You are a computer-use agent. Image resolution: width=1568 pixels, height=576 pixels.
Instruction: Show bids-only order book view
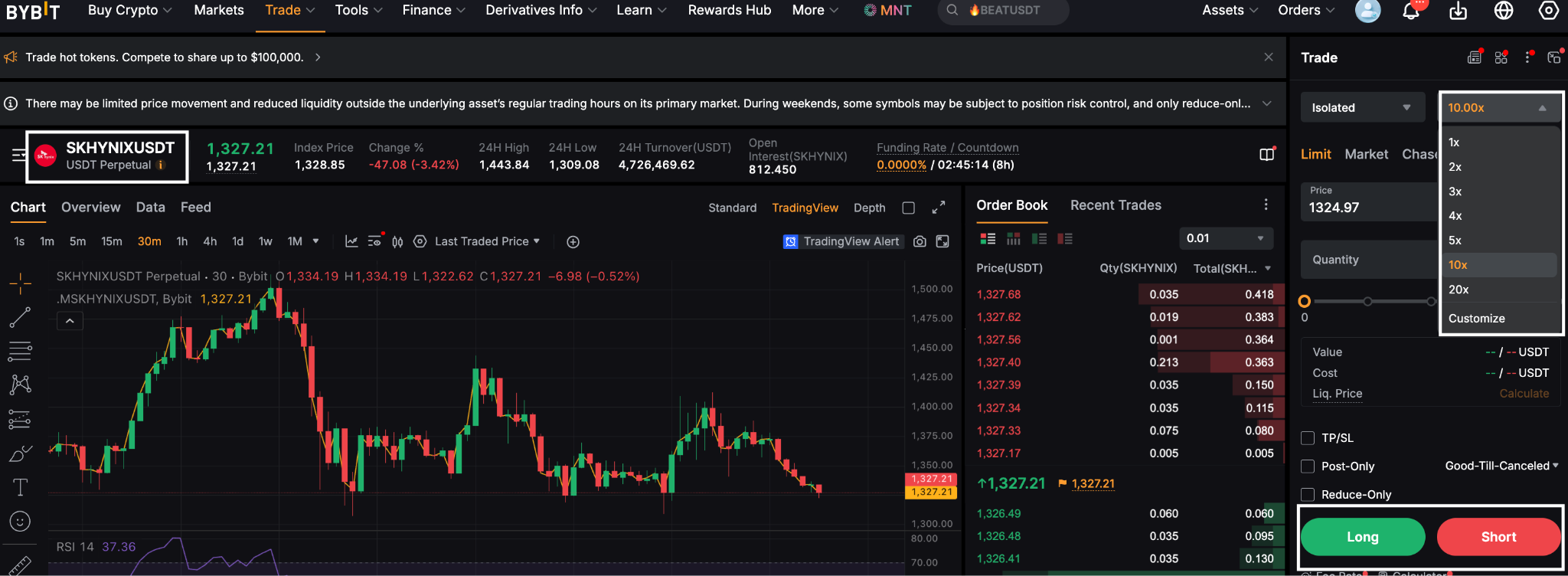1039,239
